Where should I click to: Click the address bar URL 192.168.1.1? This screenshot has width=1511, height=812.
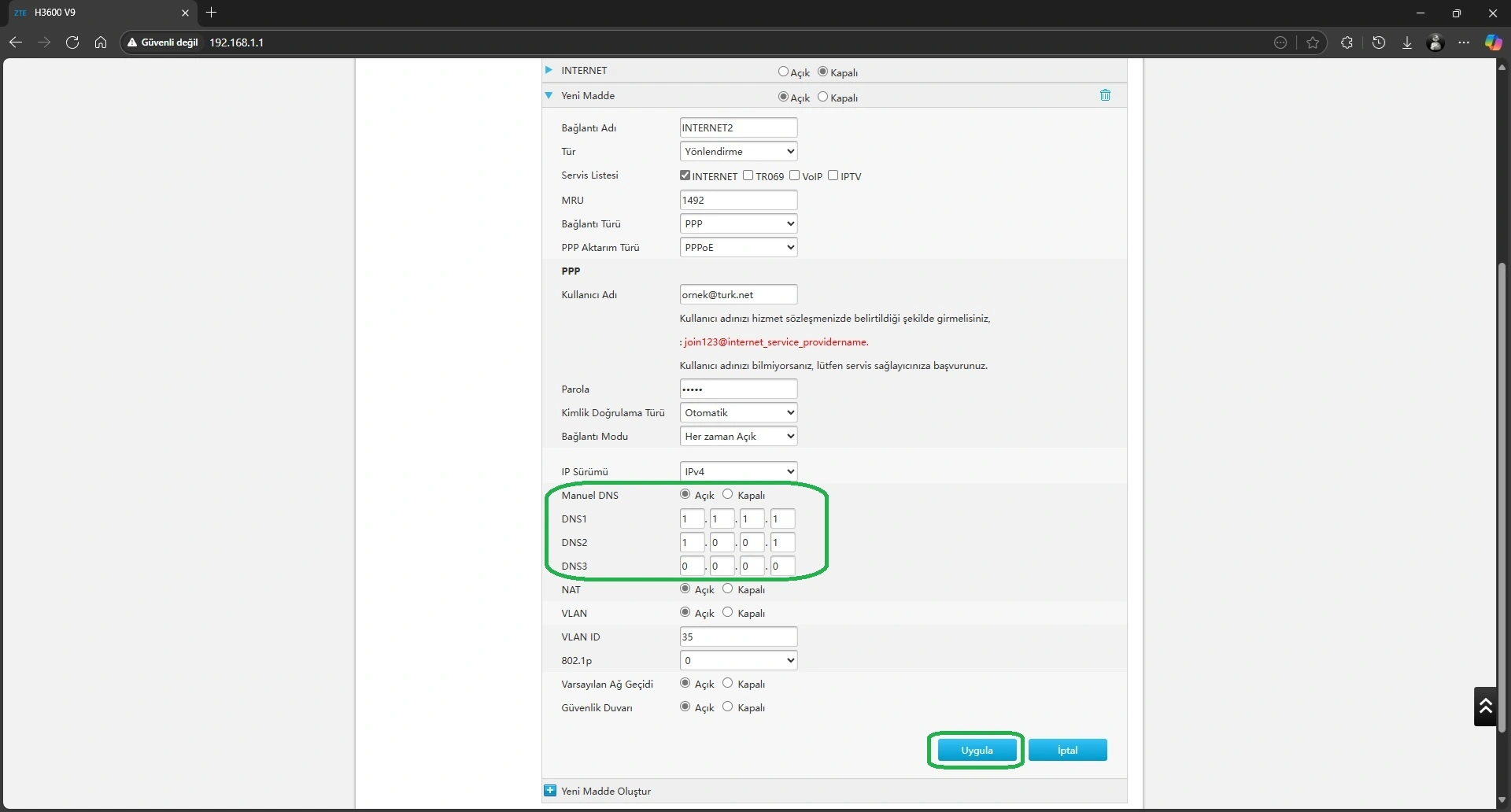tap(236, 42)
